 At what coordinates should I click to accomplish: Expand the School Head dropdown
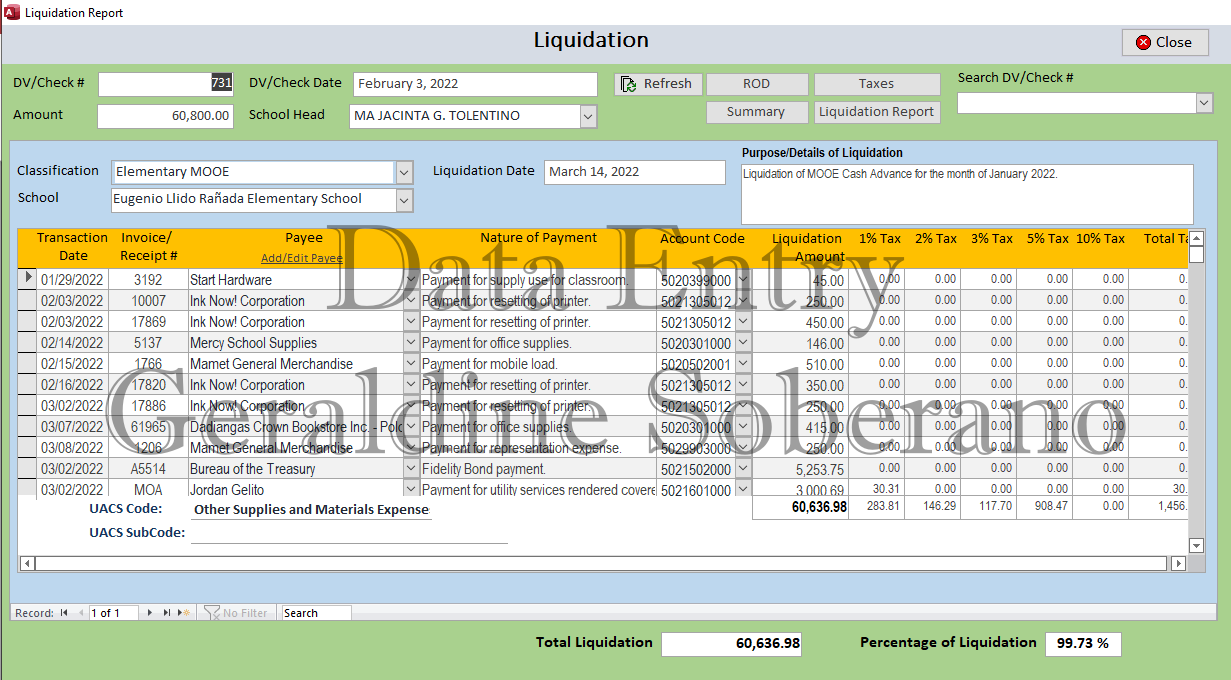(x=588, y=117)
